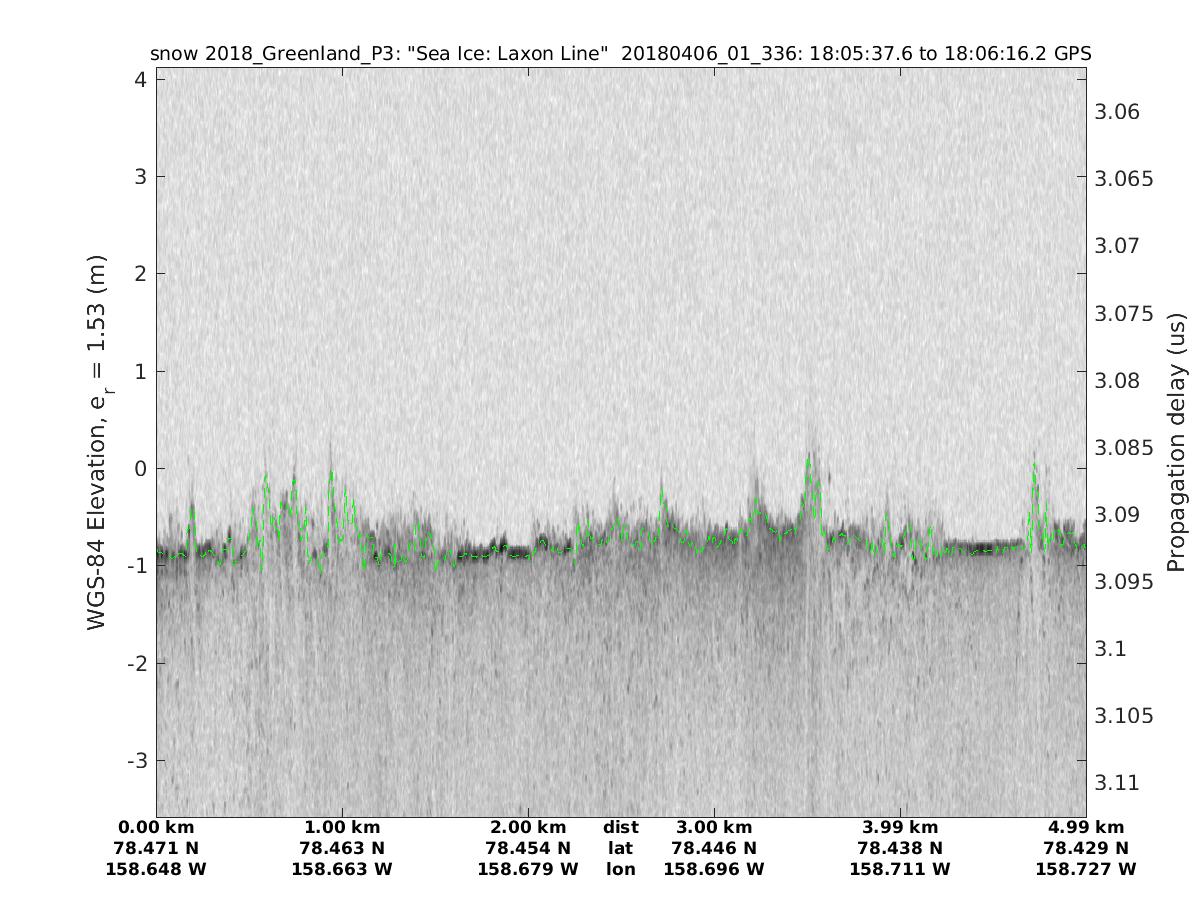This screenshot has width=1200, height=900.
Task: Click the tallest green trace peak near 3.5 km
Action: [809, 459]
